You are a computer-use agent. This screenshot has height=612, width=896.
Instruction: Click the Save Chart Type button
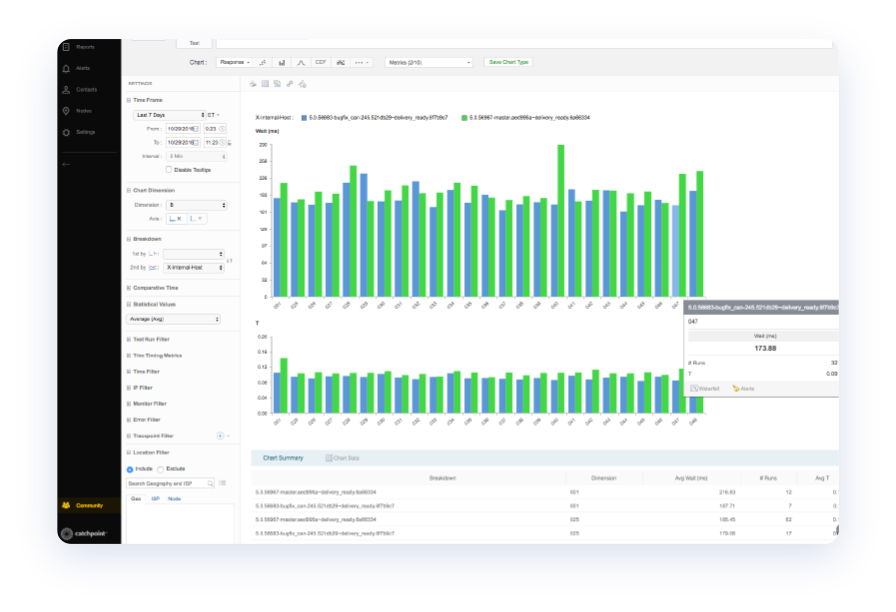(x=508, y=62)
